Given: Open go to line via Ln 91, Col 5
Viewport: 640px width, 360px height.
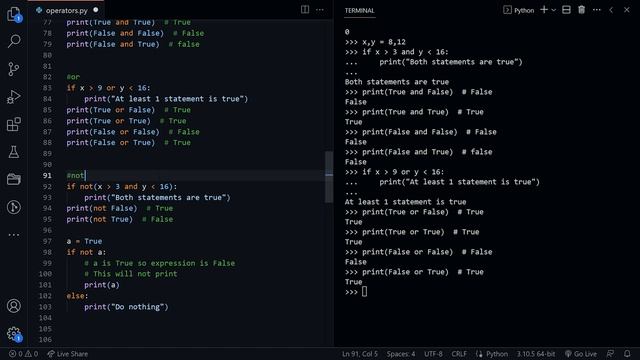Looking at the screenshot, I should [x=360, y=354].
